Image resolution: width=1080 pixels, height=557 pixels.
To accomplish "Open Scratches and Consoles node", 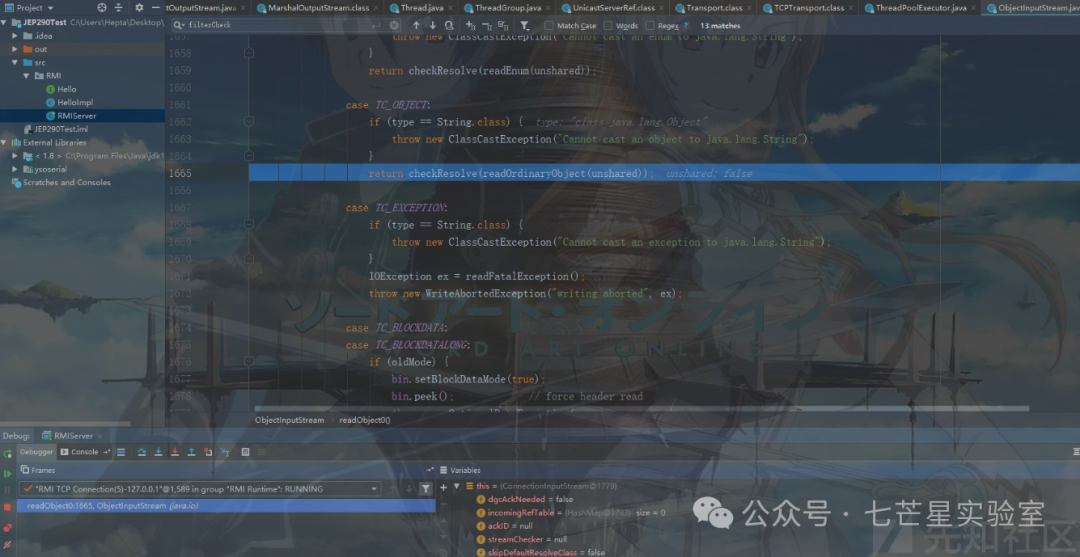I will [66, 182].
